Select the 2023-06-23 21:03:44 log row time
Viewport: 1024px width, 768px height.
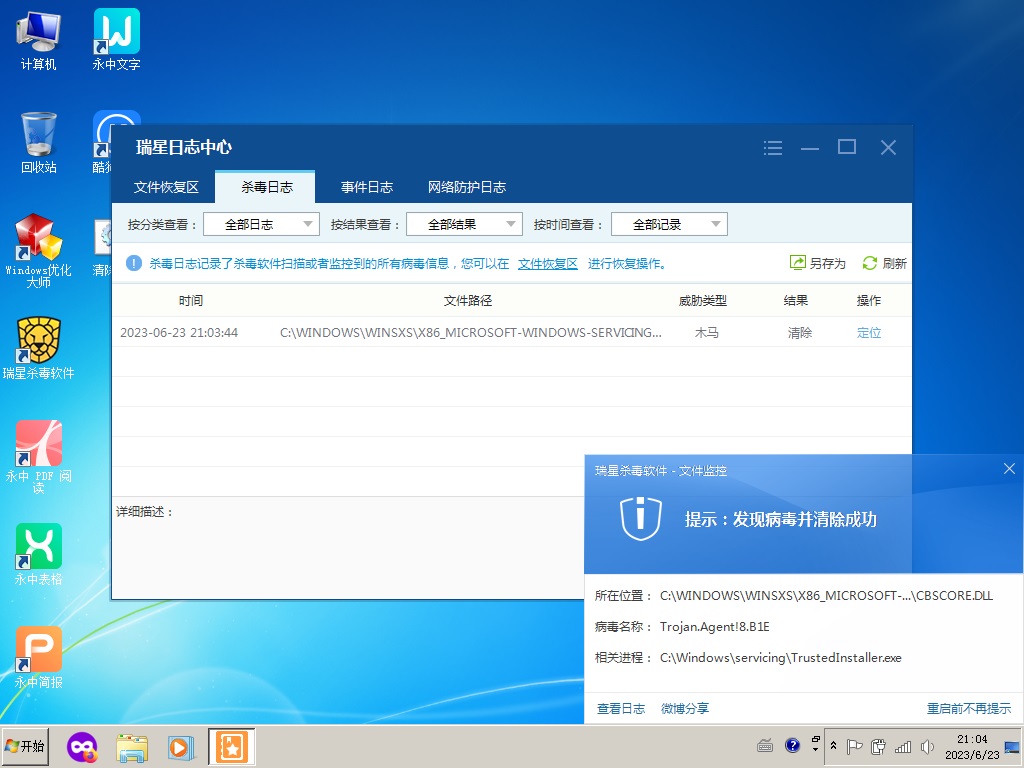[x=179, y=332]
